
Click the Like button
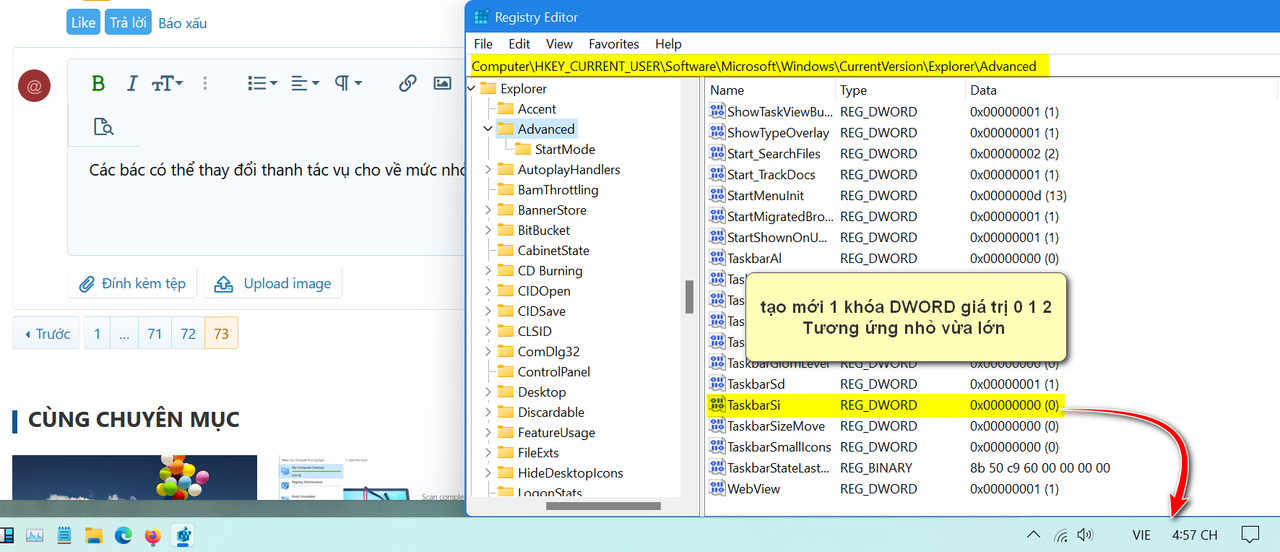point(84,22)
